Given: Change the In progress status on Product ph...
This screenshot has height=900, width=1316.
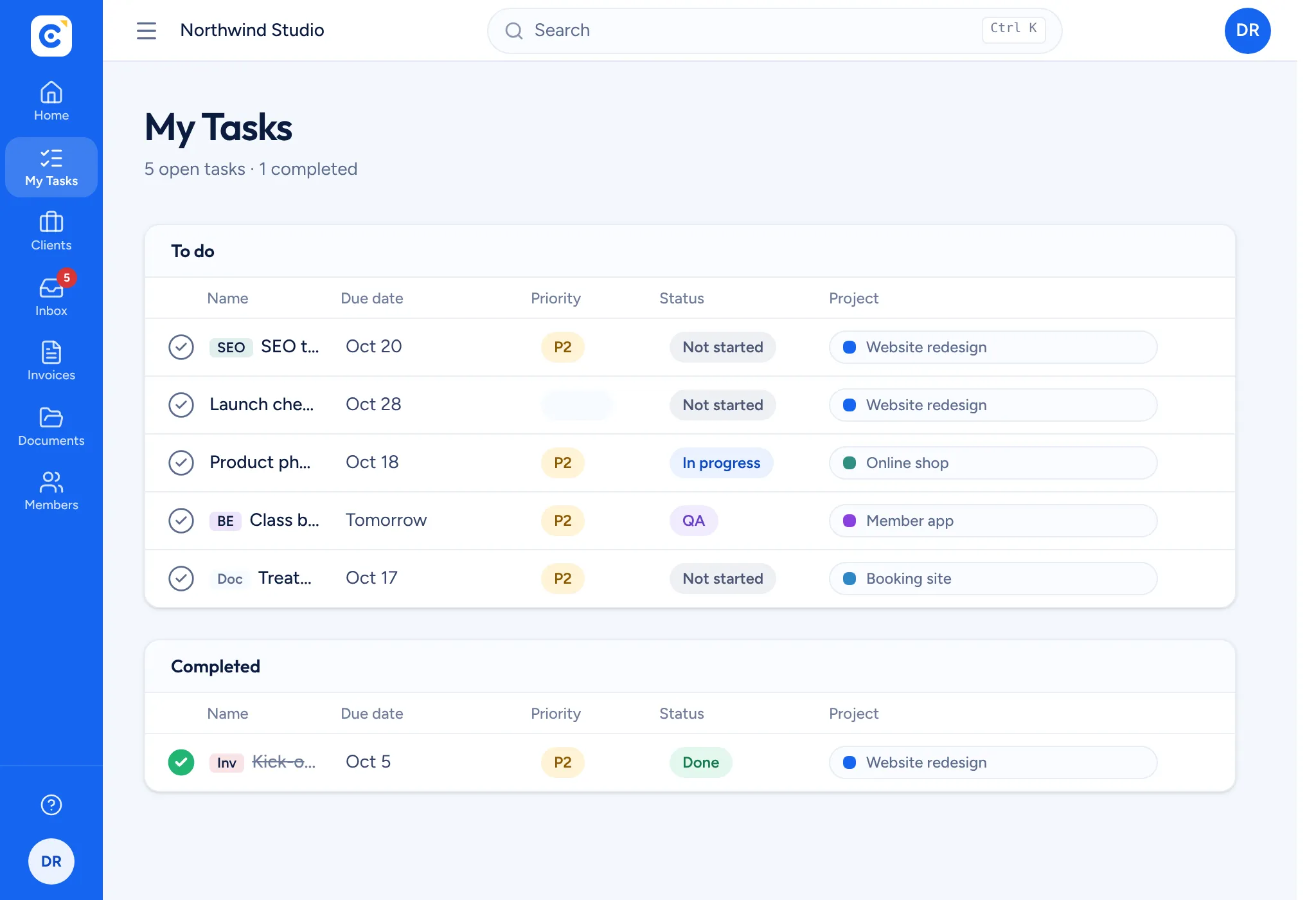Looking at the screenshot, I should (x=721, y=463).
